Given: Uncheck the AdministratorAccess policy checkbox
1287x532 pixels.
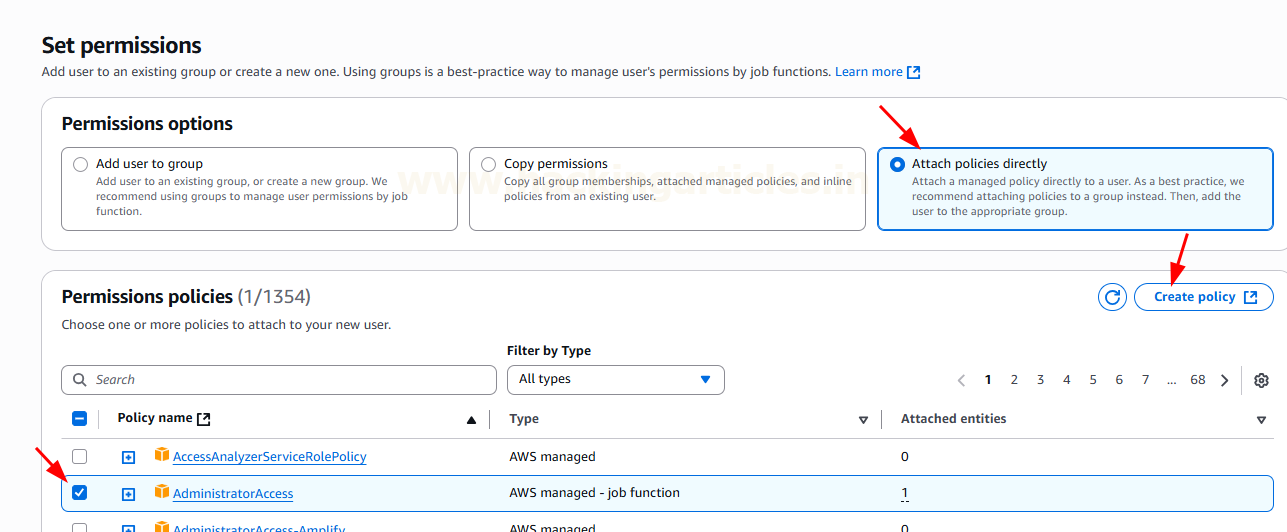Looking at the screenshot, I should point(80,492).
